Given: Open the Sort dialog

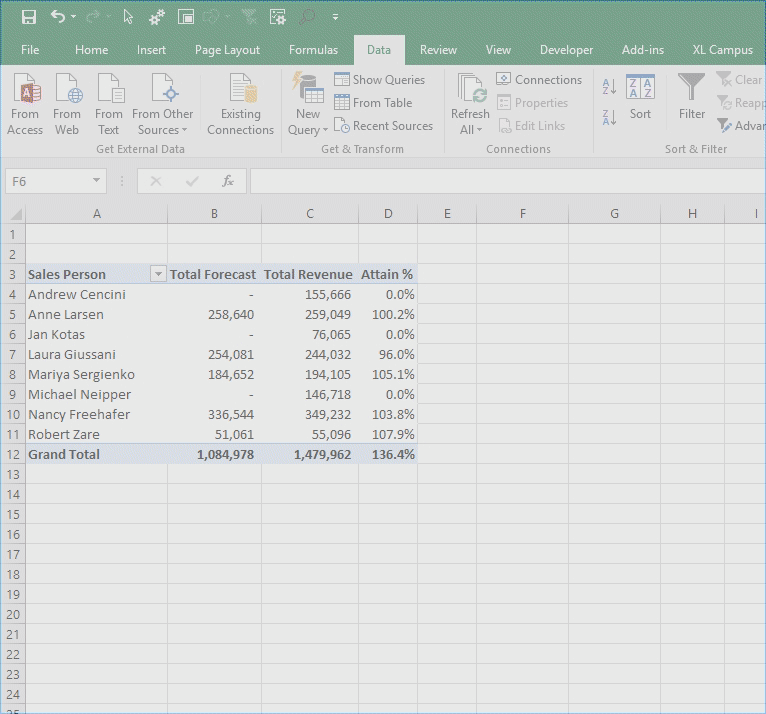Looking at the screenshot, I should coord(640,97).
